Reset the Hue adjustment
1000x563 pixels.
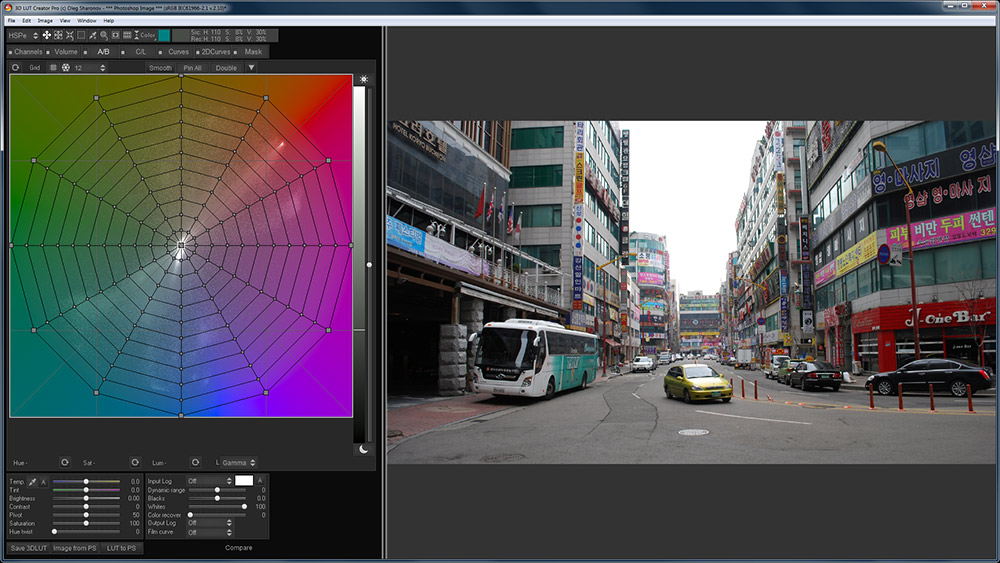click(x=65, y=462)
